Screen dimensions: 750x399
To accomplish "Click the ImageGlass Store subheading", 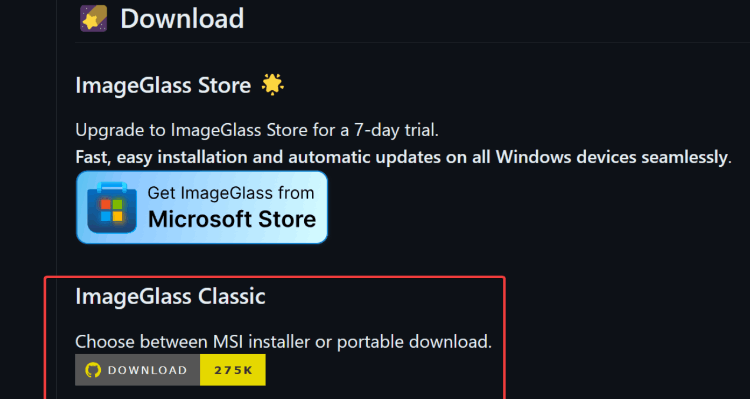I will [163, 86].
